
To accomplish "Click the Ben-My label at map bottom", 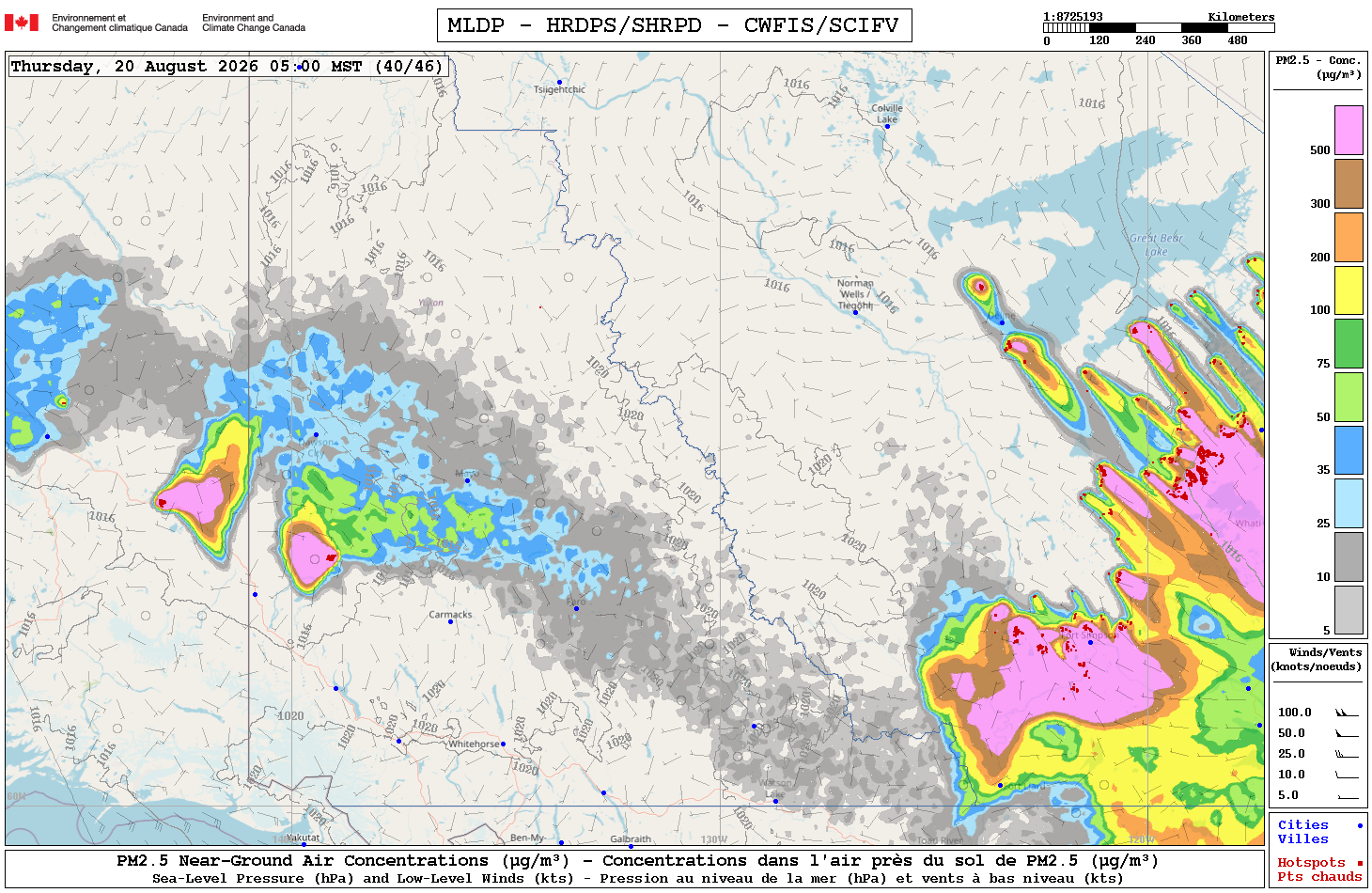I will click(x=527, y=838).
